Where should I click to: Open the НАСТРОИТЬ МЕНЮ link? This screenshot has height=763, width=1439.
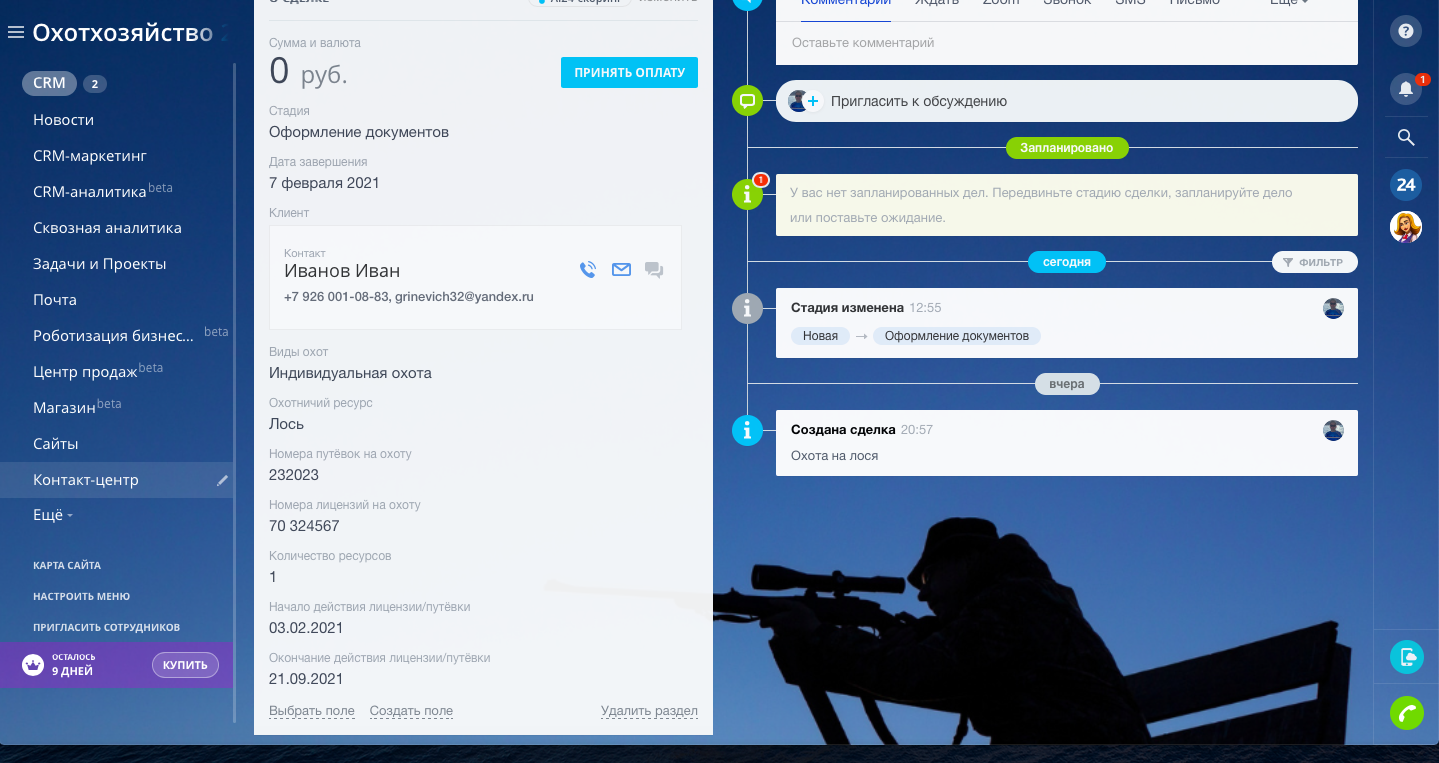[82, 596]
